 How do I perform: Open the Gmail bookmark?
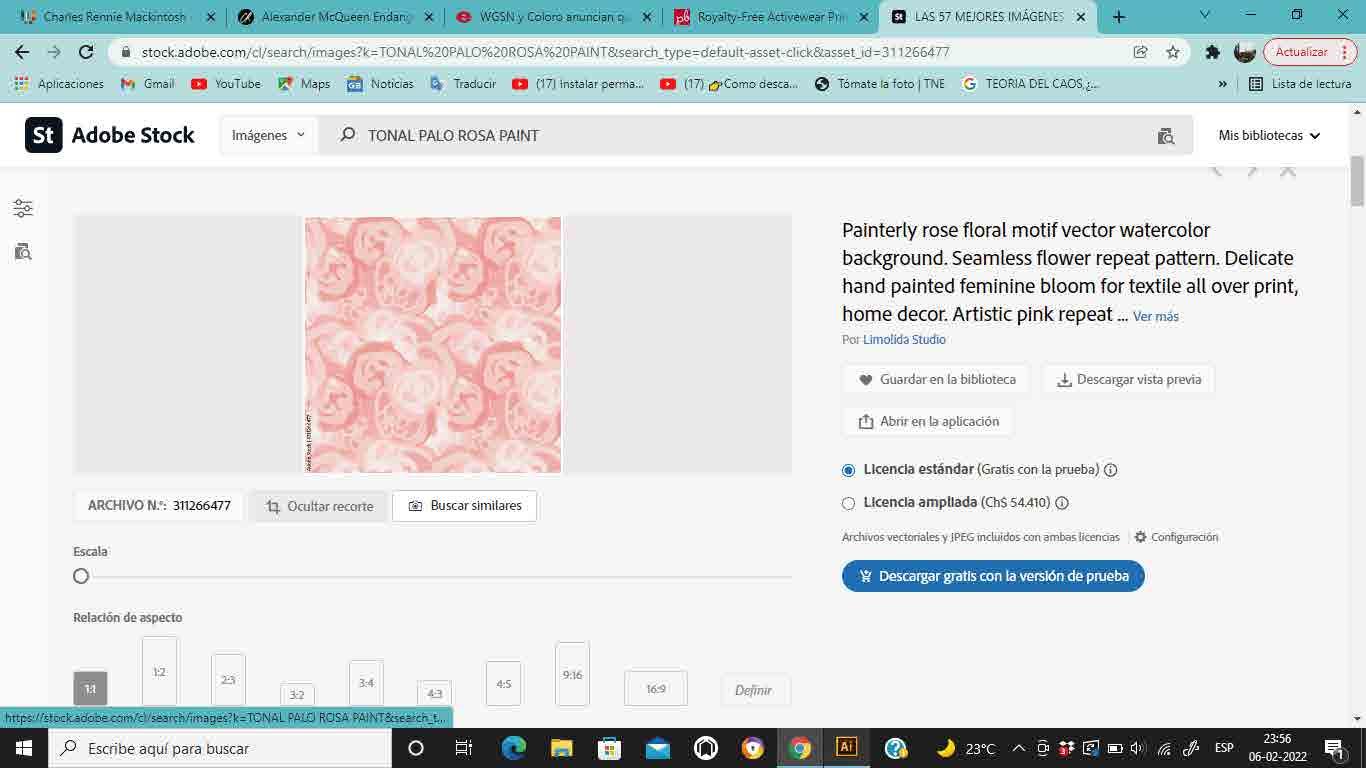click(148, 84)
